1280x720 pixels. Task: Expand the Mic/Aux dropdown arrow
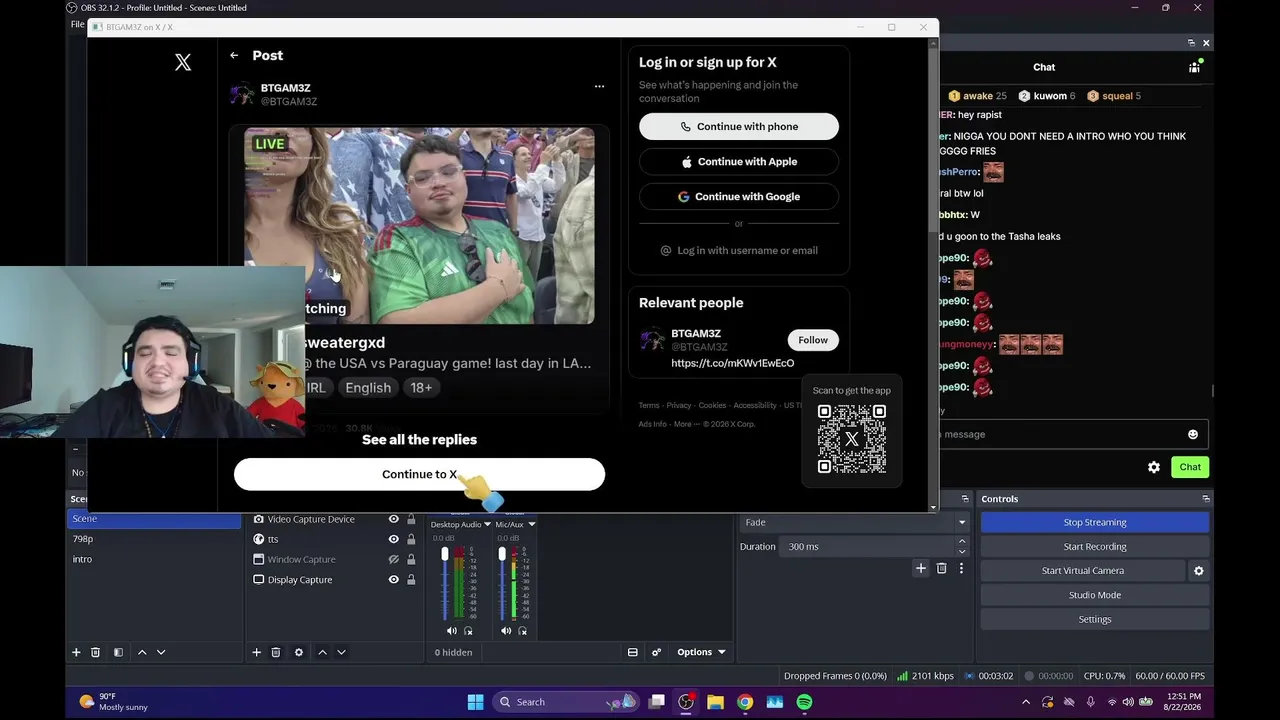point(532,524)
